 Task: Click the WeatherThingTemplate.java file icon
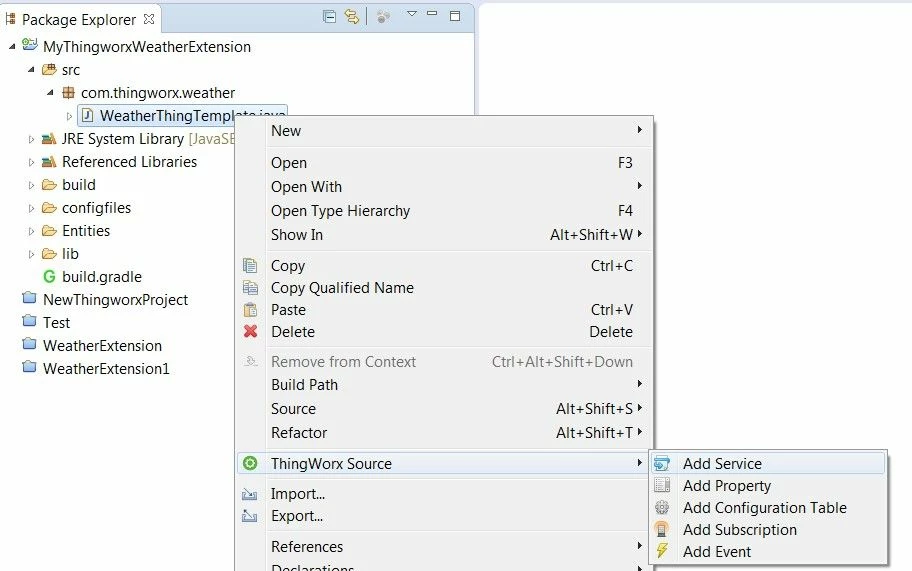[x=87, y=115]
